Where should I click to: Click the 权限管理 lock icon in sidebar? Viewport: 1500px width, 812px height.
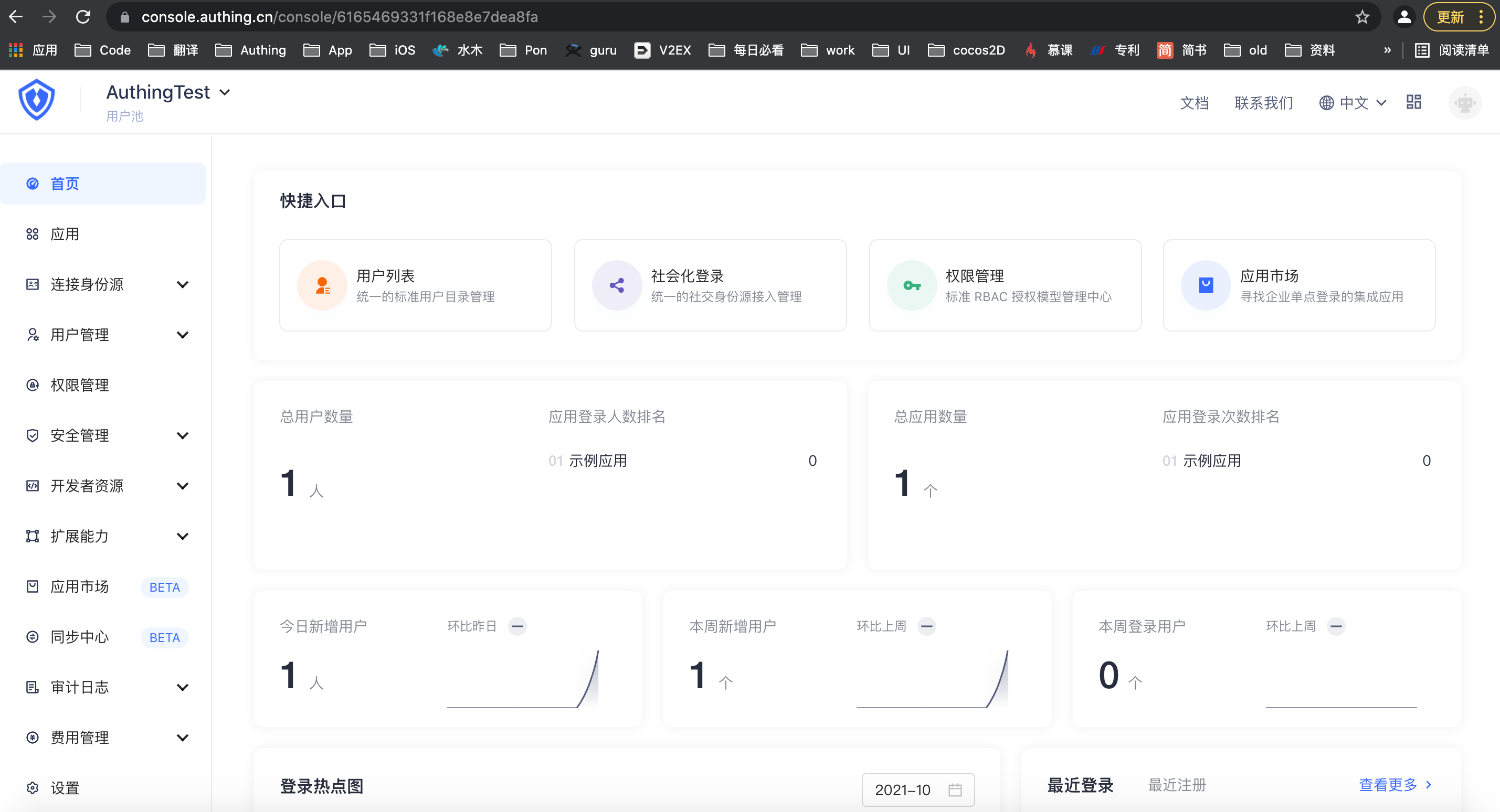[33, 386]
